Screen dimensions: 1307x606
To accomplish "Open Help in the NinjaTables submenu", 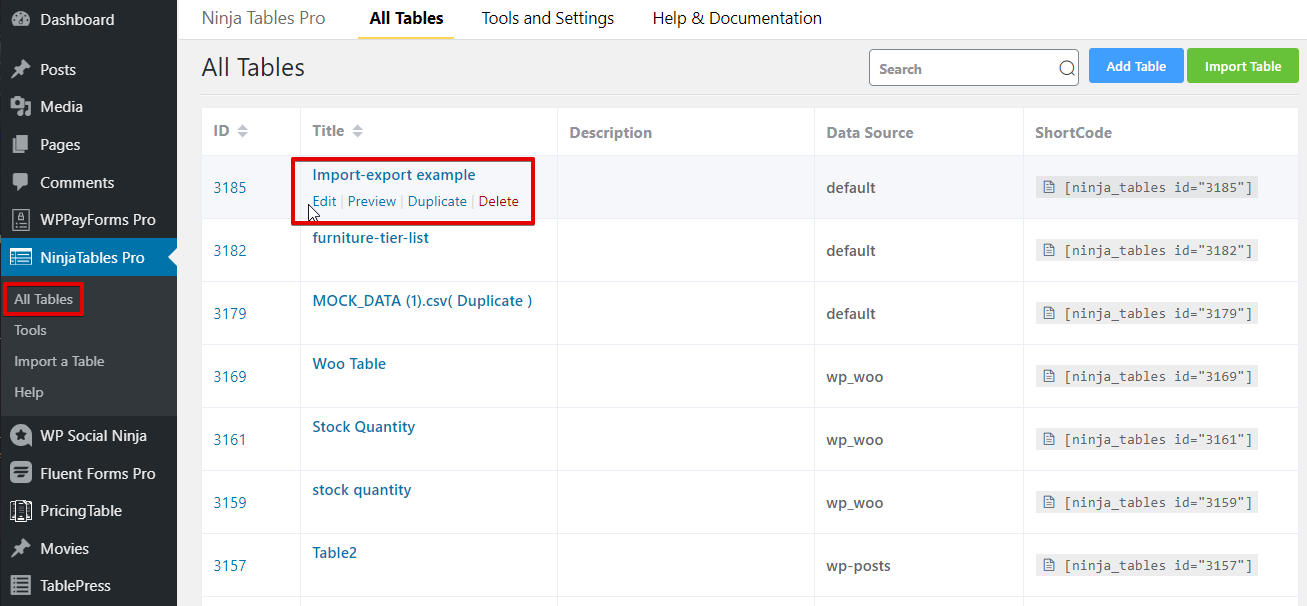I will tap(29, 392).
